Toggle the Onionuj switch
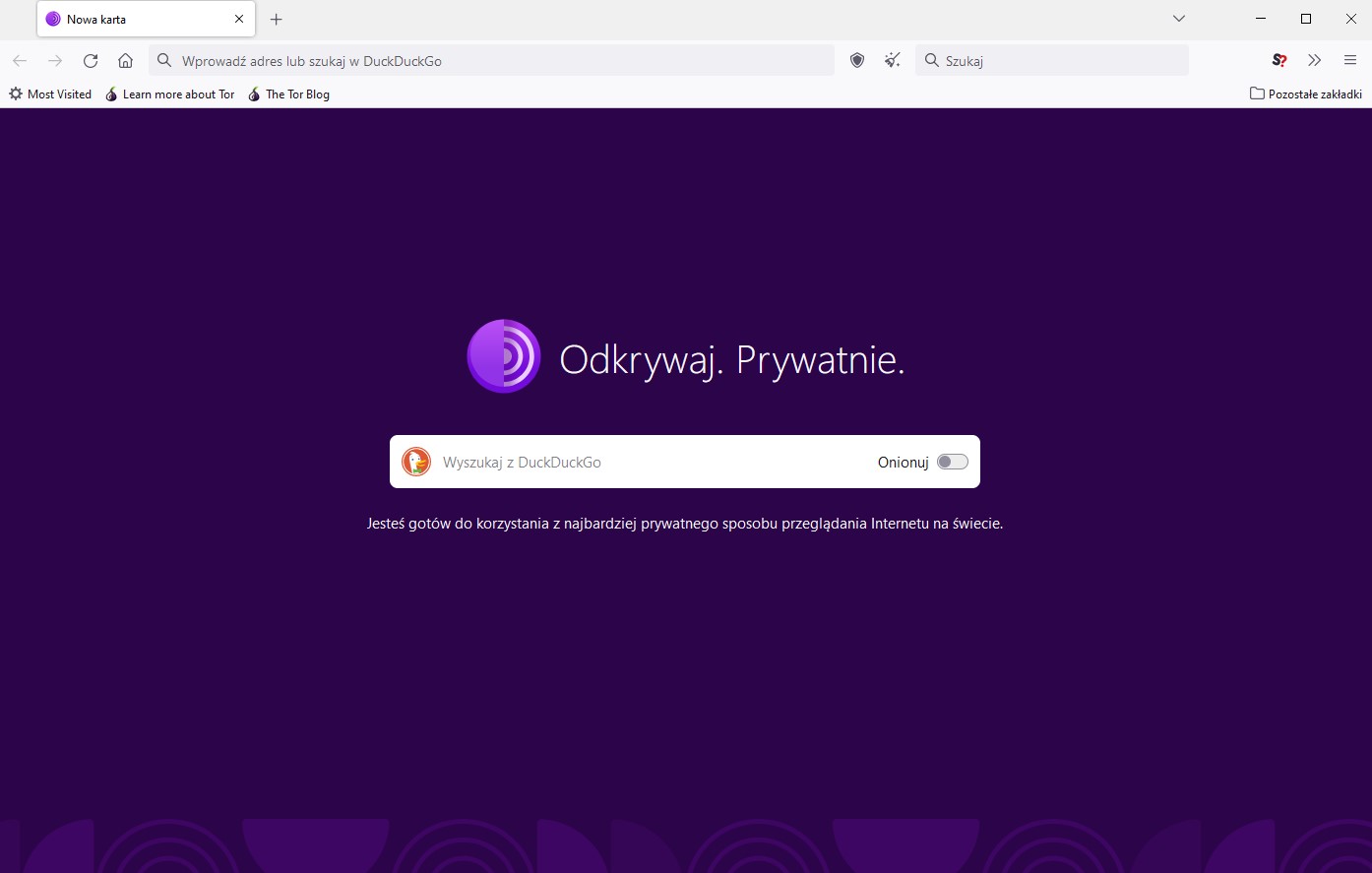 (x=952, y=462)
